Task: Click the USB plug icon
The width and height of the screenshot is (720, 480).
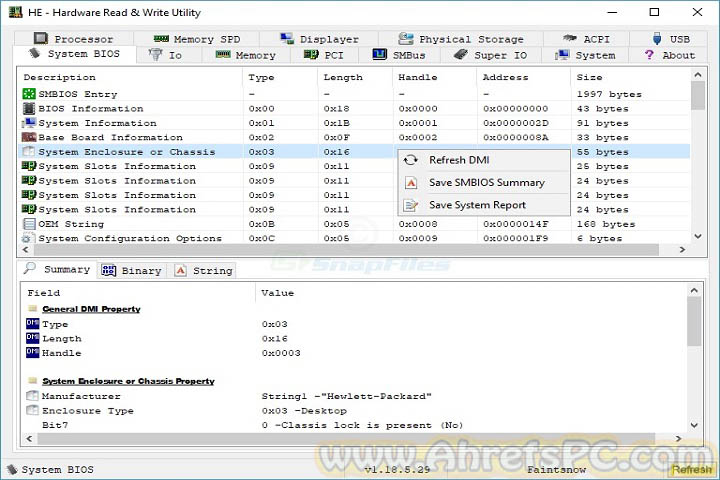Action: (x=657, y=39)
